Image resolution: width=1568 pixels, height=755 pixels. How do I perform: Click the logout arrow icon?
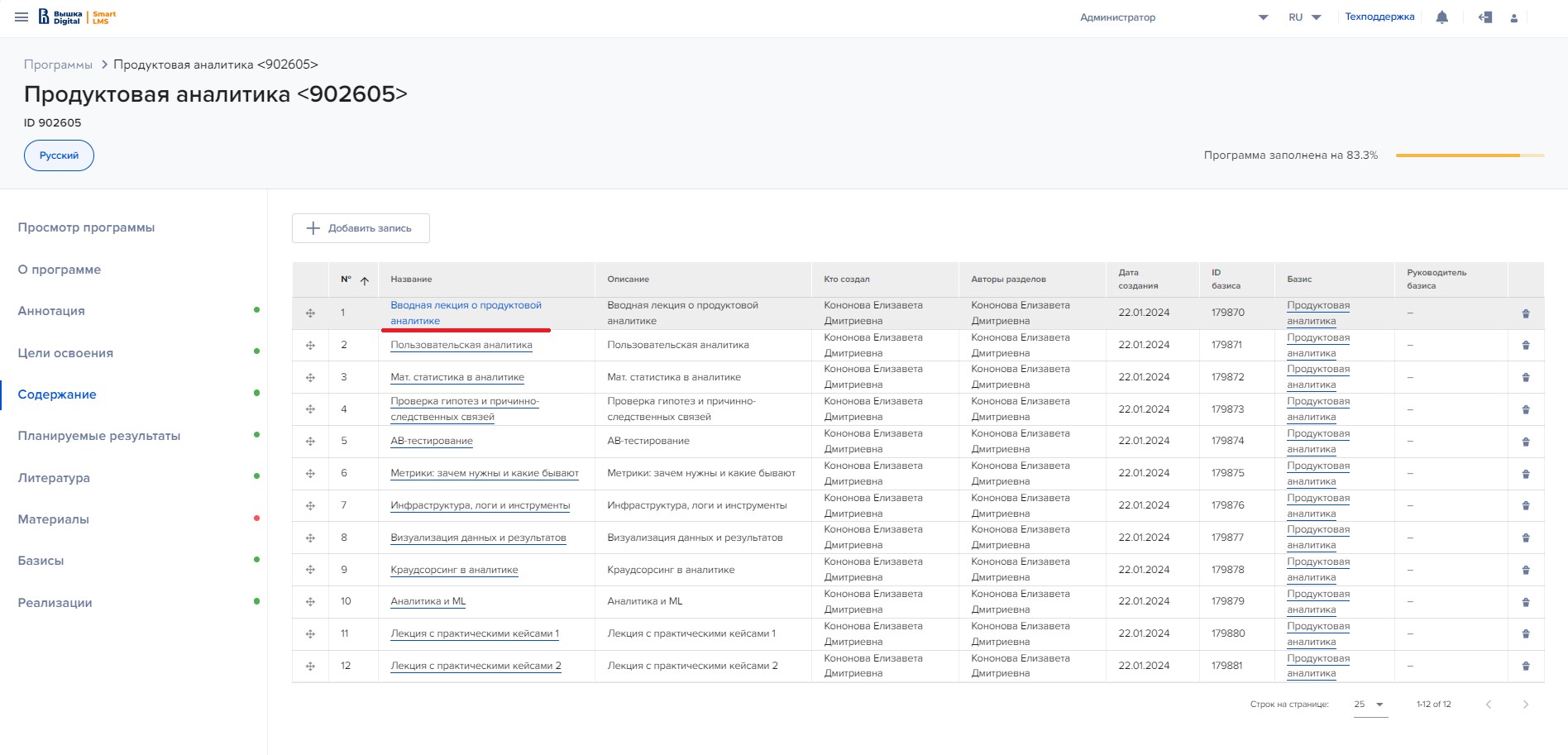(1485, 17)
